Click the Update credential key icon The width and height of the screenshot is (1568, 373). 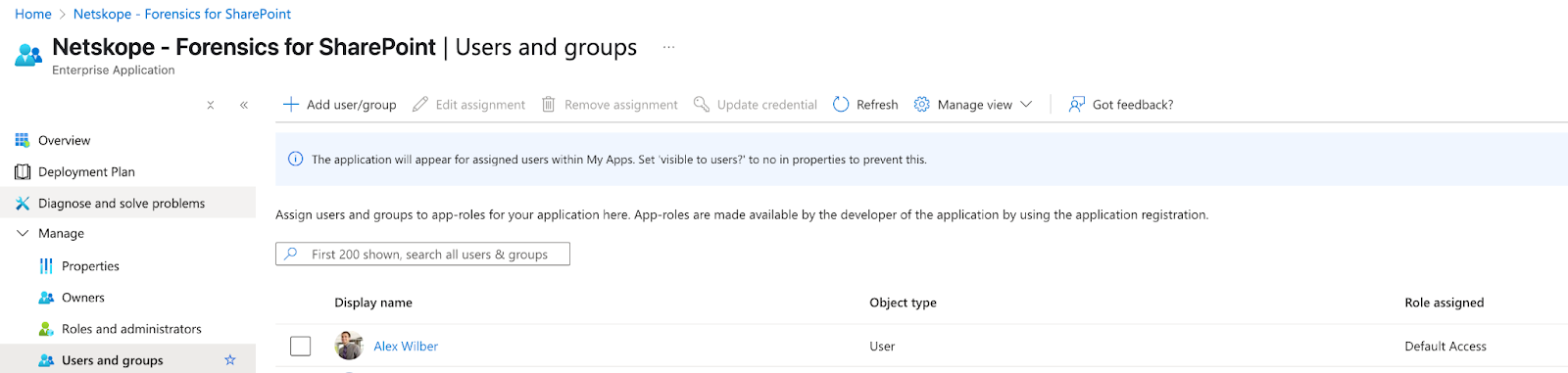(702, 104)
